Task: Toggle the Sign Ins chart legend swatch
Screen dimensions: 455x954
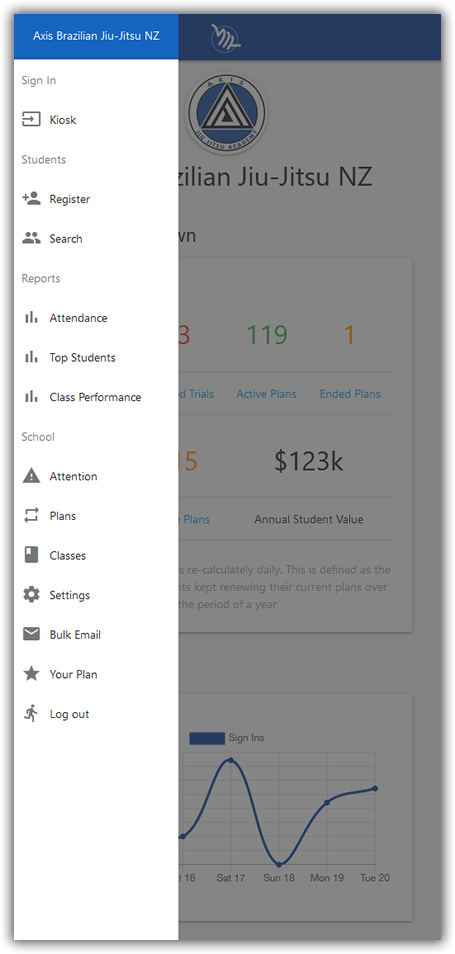Action: tap(207, 738)
